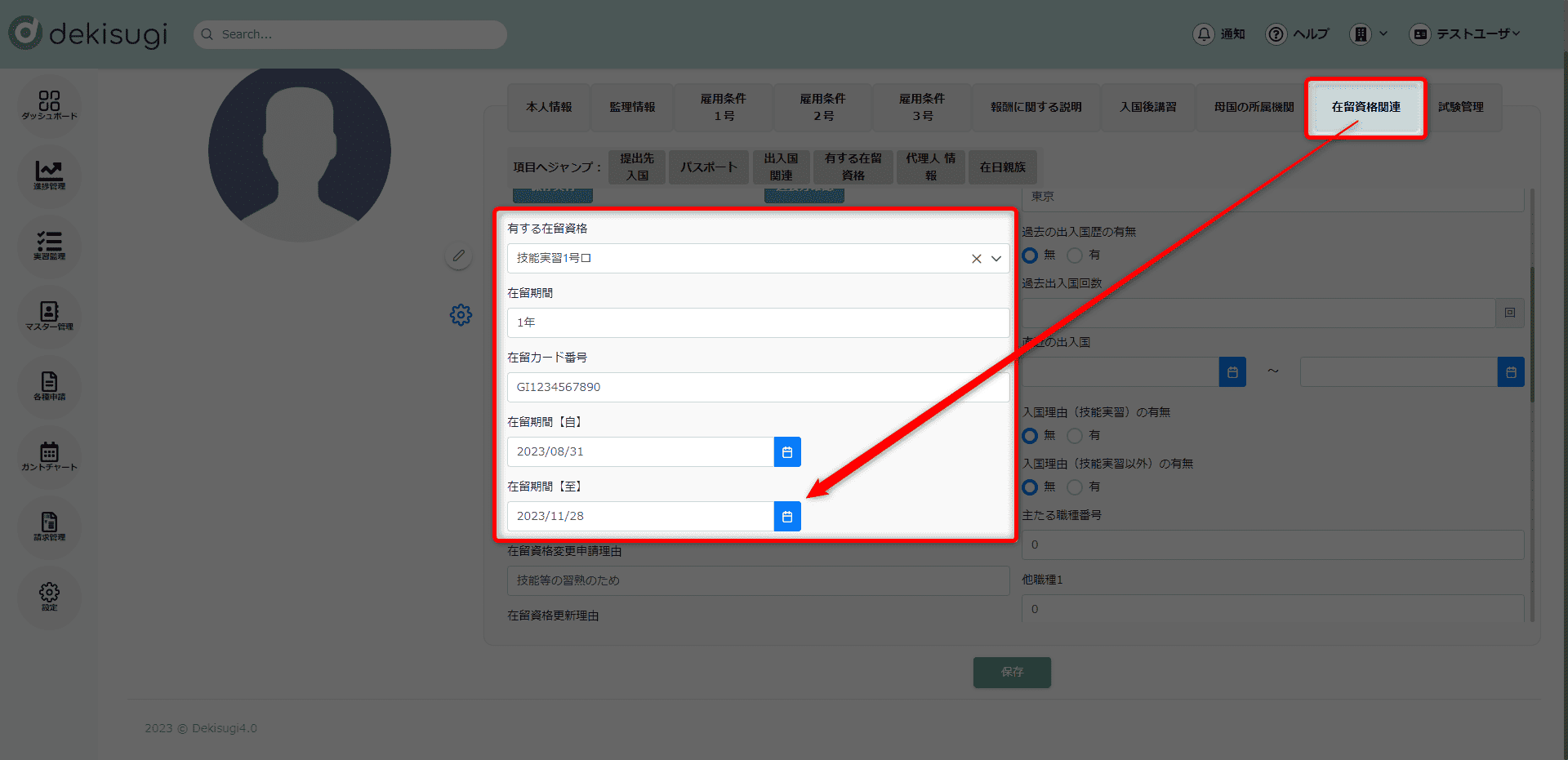Open the Dashboard from the sidebar
The width and height of the screenshot is (1568, 760).
(x=49, y=104)
